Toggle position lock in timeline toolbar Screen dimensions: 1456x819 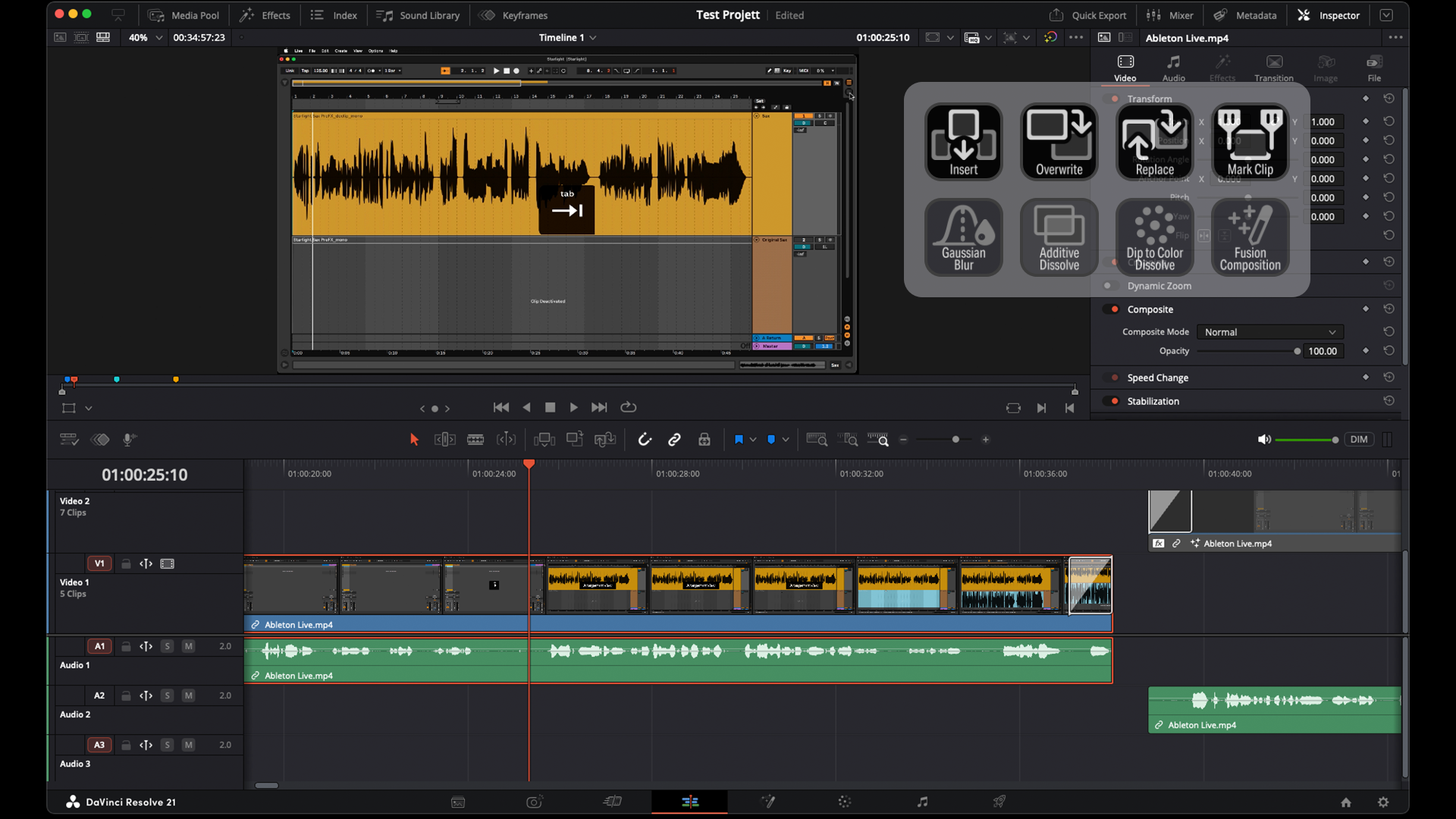704,440
